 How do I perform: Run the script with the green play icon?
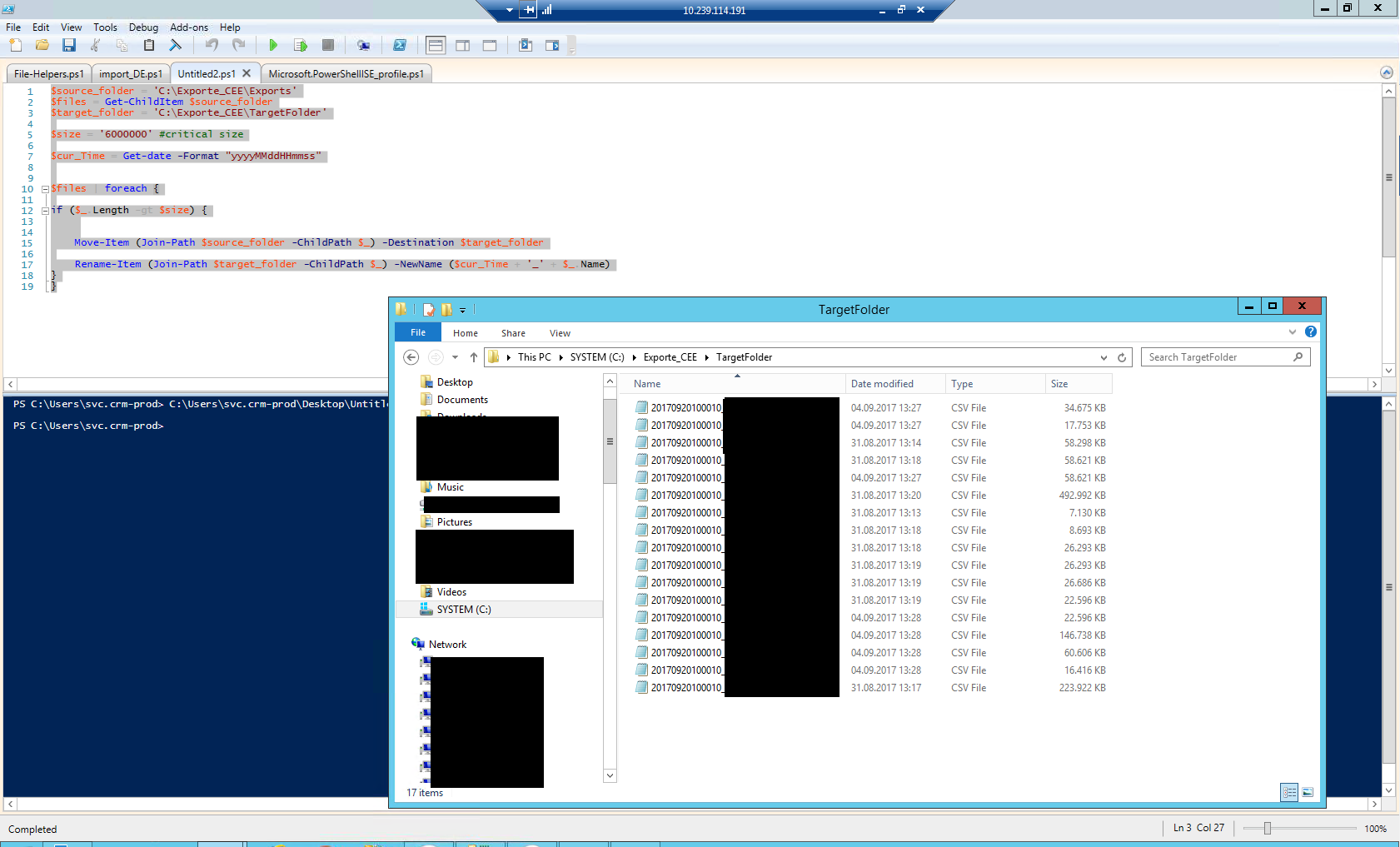tap(273, 45)
